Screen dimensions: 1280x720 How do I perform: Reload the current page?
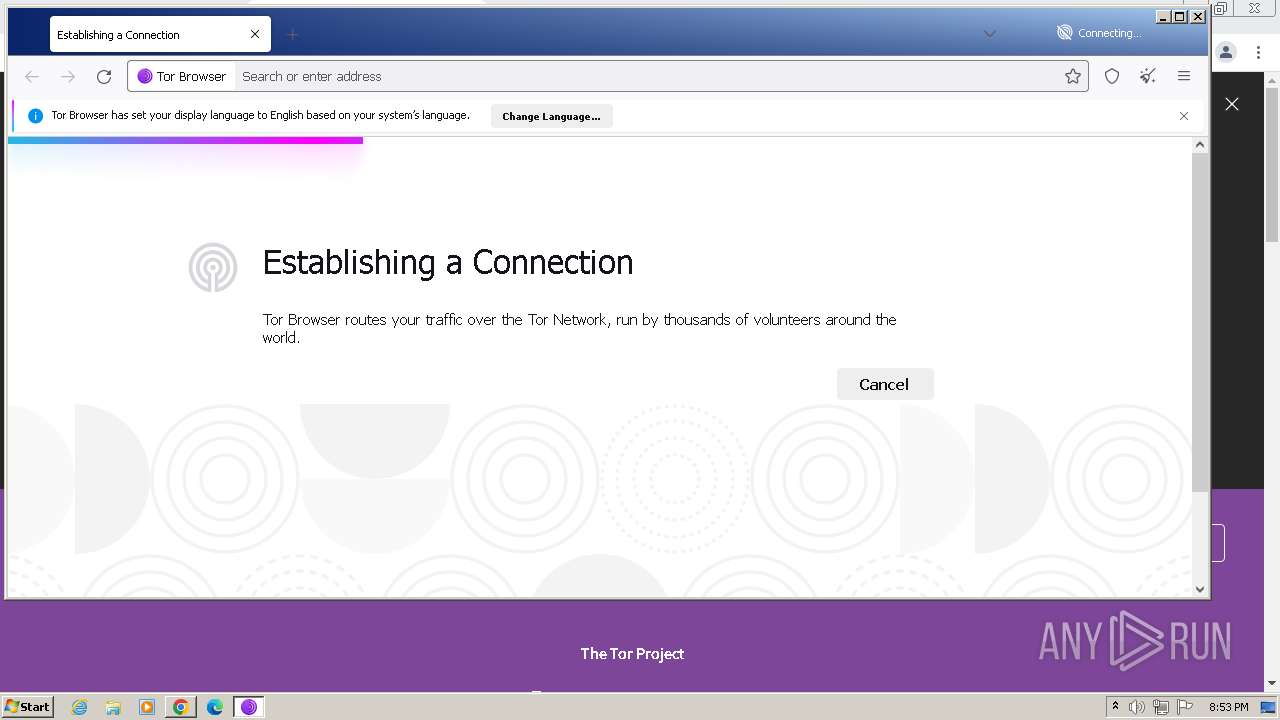[104, 76]
